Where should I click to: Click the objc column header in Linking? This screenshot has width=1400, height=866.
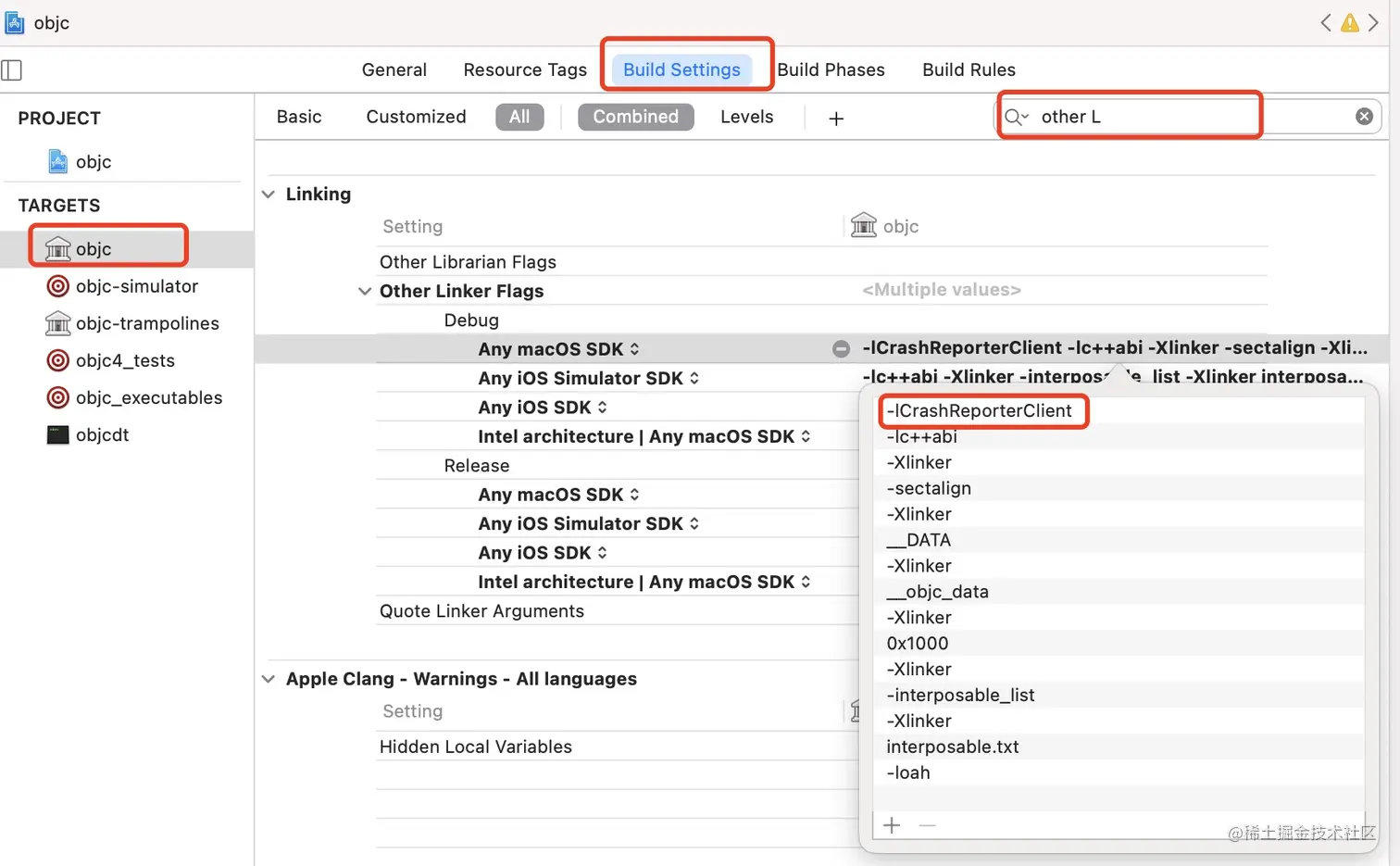(x=885, y=226)
